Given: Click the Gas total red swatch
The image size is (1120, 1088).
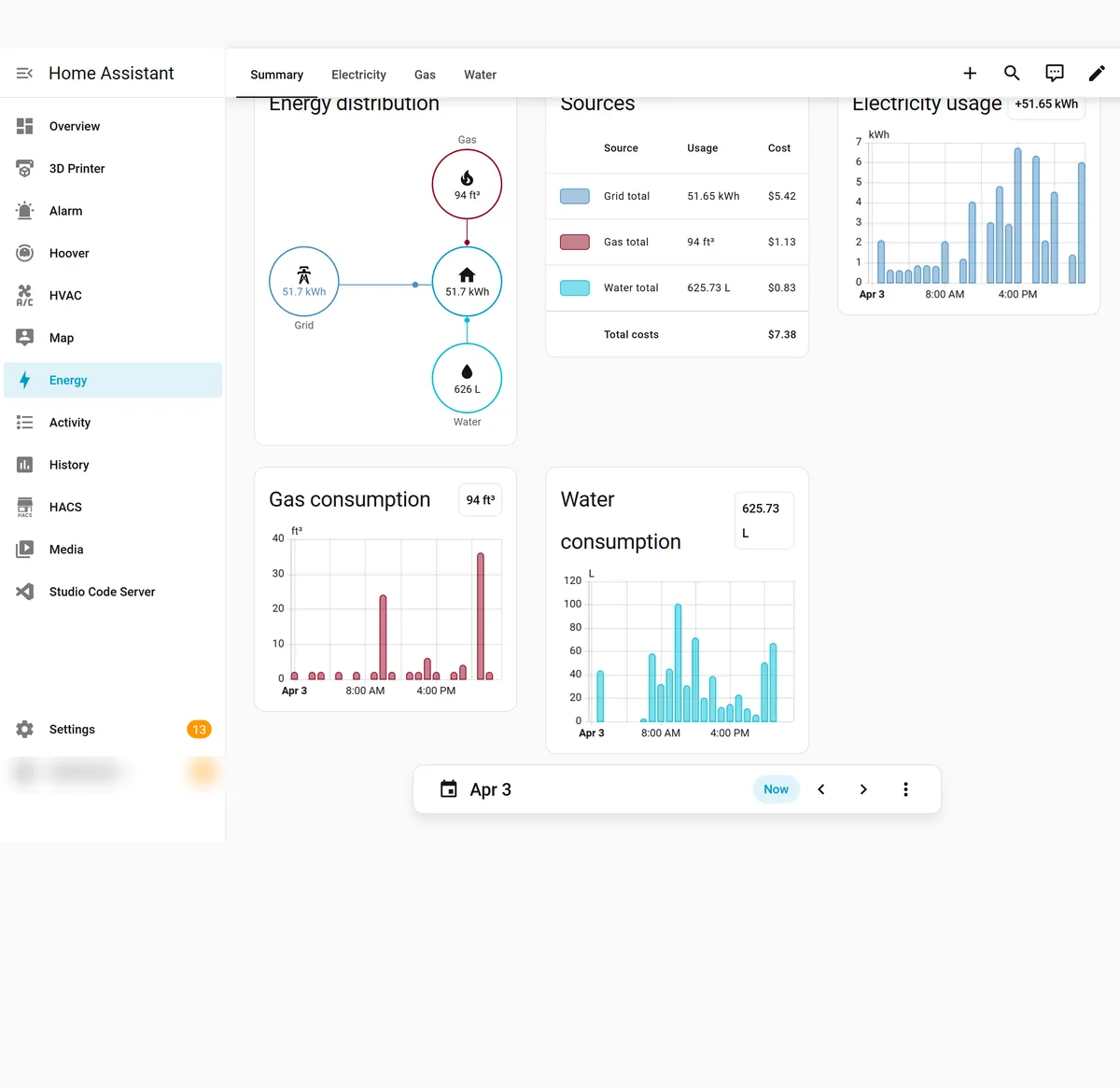Looking at the screenshot, I should (575, 242).
